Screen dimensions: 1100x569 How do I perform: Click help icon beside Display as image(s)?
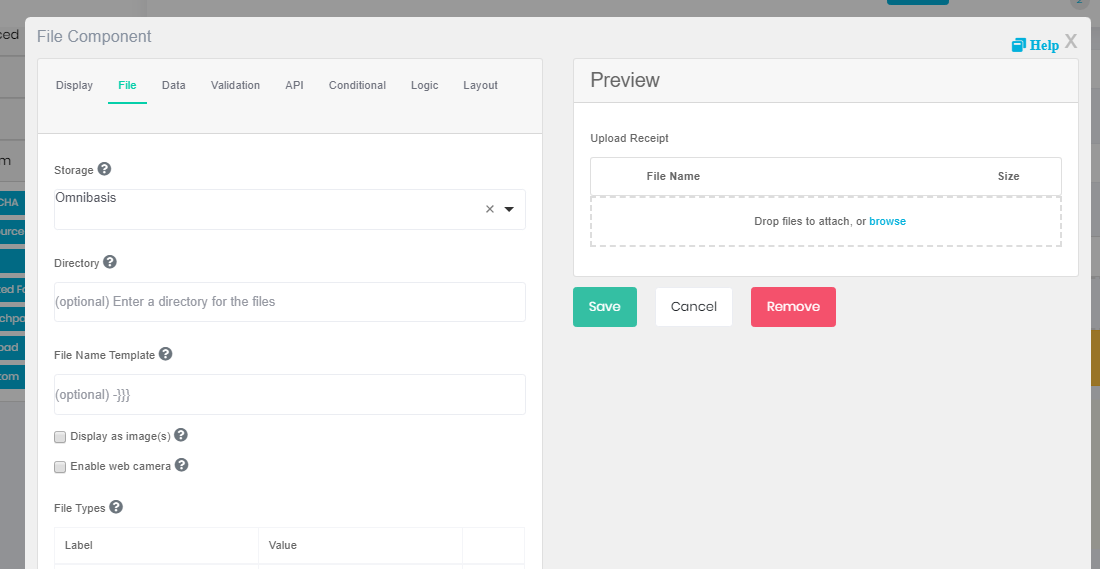(181, 436)
